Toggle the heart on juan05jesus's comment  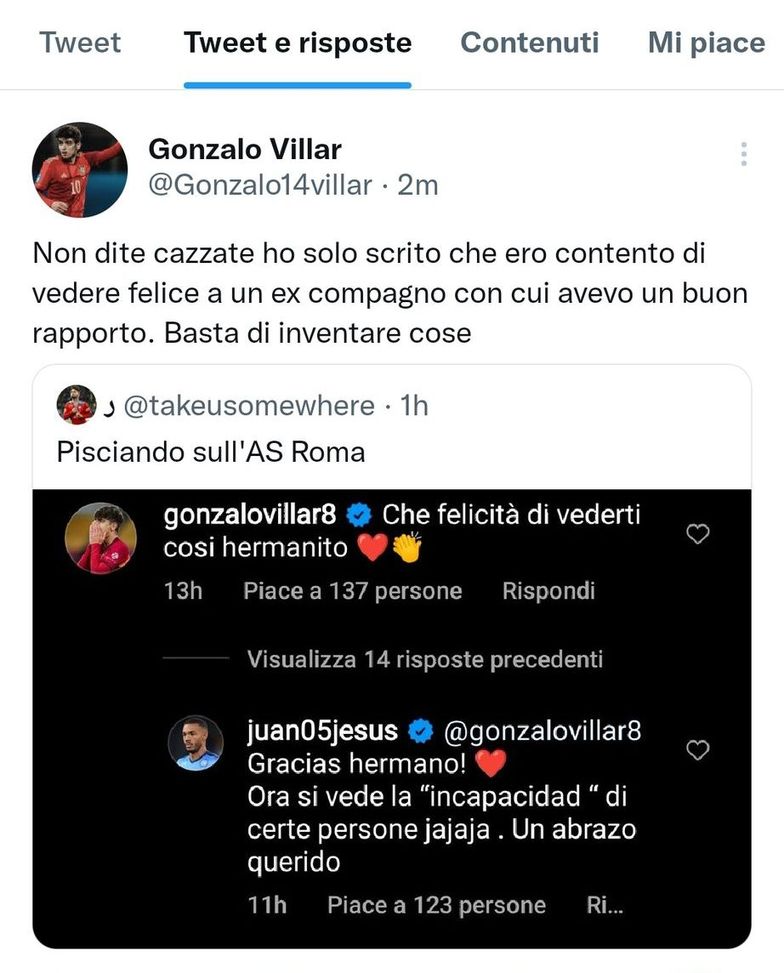[697, 750]
